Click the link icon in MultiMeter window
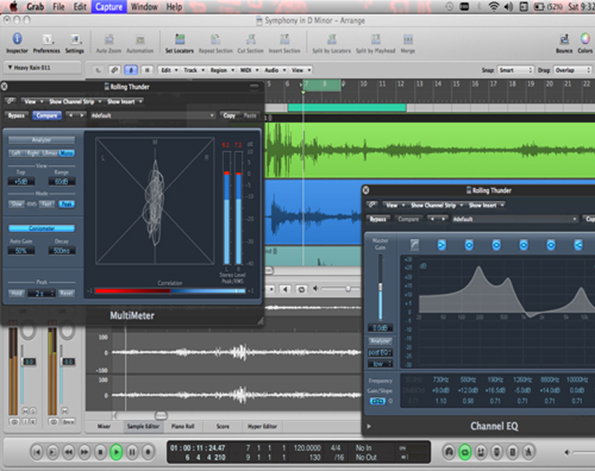 point(11,101)
